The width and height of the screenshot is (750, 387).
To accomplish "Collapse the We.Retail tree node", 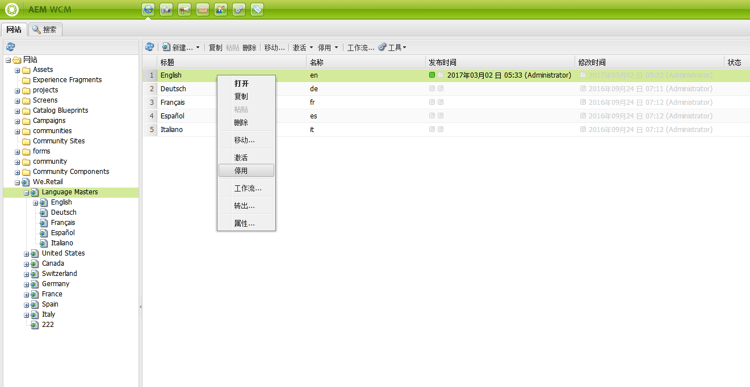I will click(x=17, y=182).
